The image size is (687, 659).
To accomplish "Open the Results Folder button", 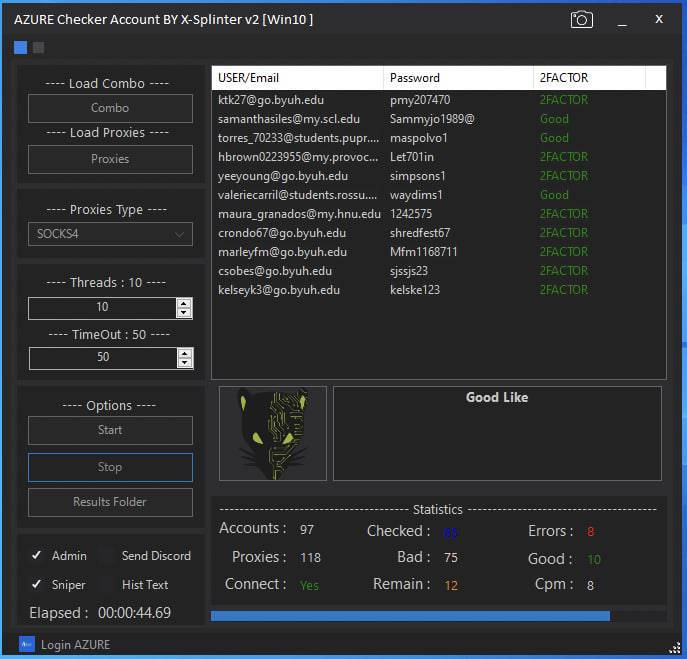I will (110, 502).
